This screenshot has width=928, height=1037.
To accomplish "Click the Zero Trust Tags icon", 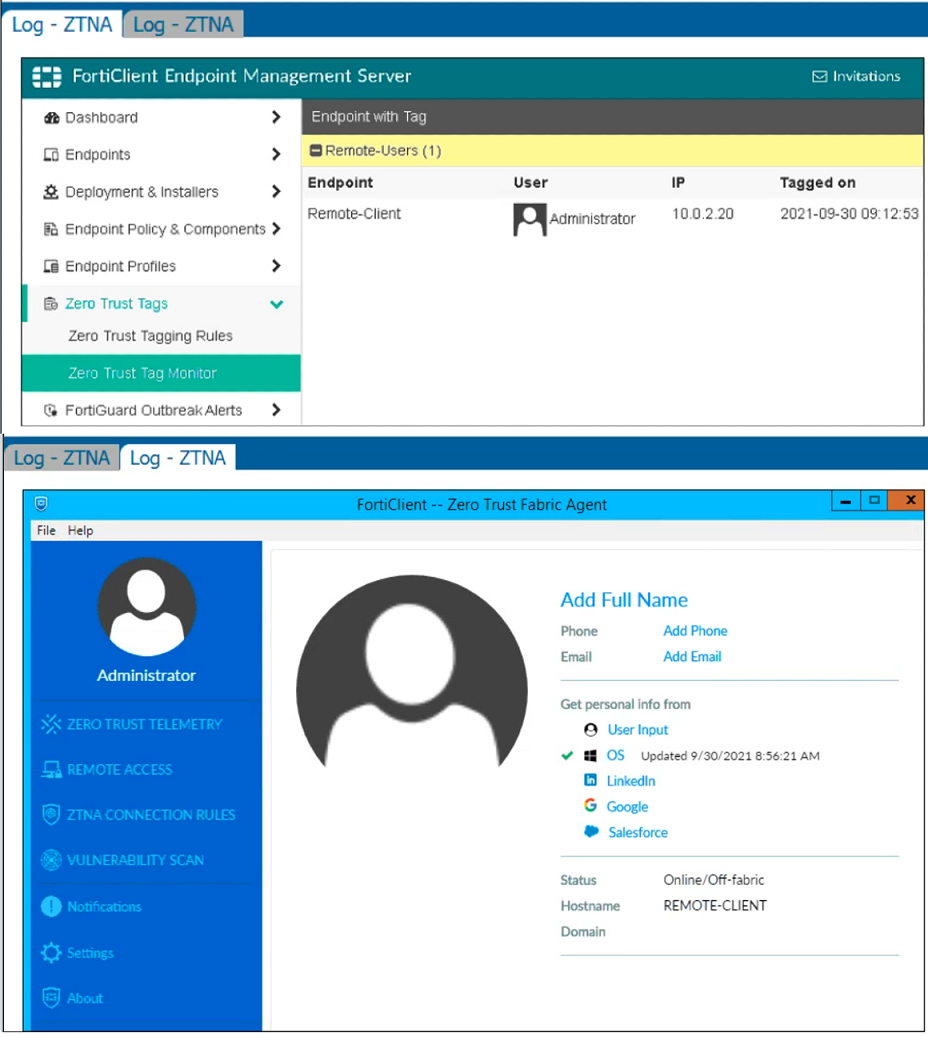I will pyautogui.click(x=51, y=304).
